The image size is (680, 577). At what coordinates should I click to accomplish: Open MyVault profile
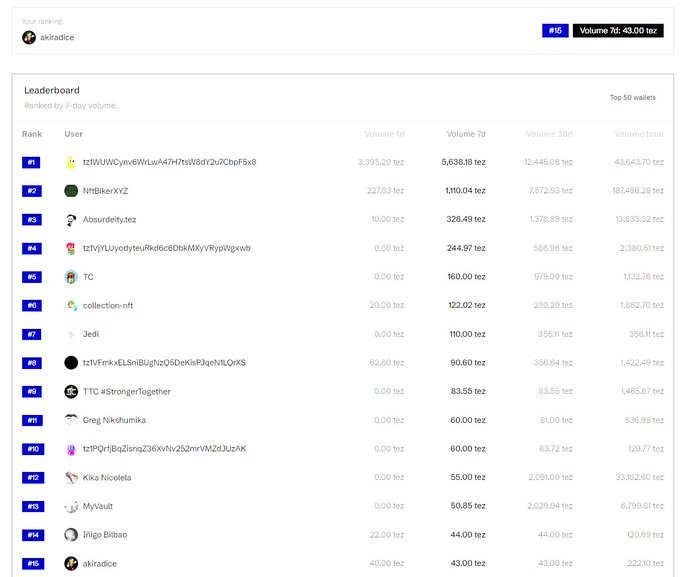(98, 506)
